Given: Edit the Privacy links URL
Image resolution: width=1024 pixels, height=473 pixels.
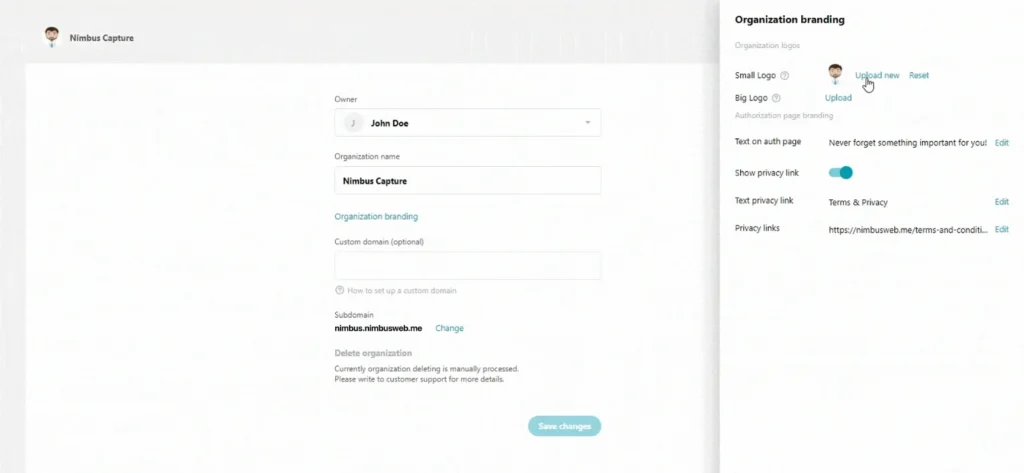Looking at the screenshot, I should point(1002,229).
